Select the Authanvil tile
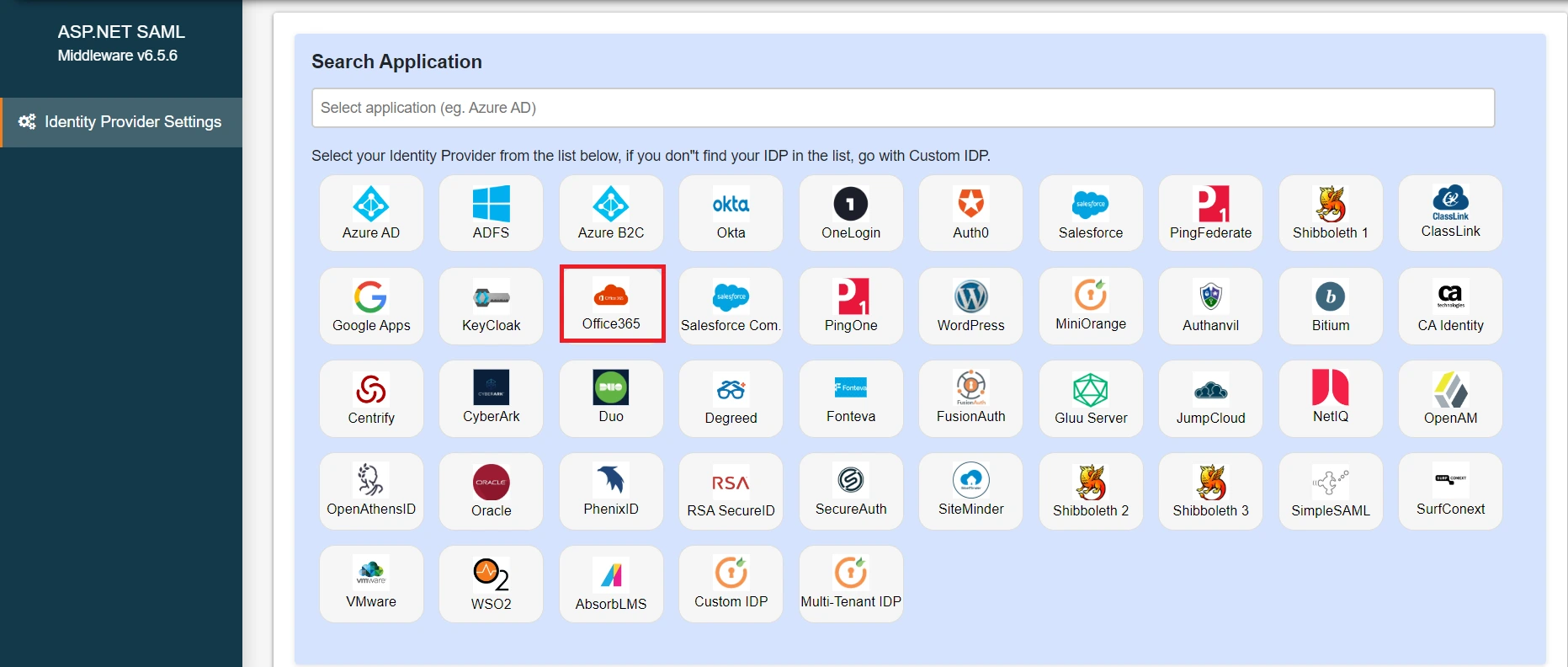Viewport: 1568px width, 667px height. point(1210,306)
